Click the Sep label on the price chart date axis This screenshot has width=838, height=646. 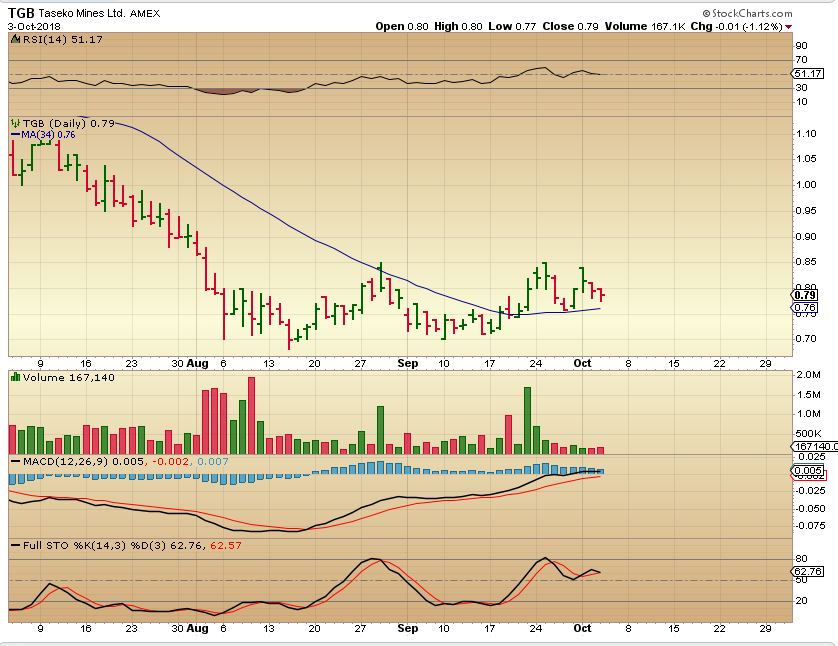click(x=406, y=364)
